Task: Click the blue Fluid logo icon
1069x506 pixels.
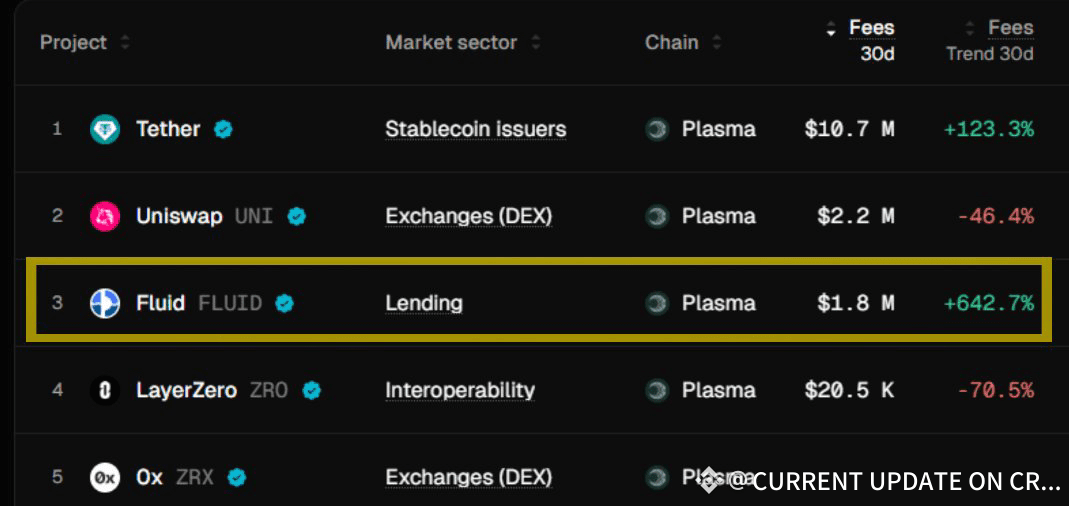Action: (x=105, y=303)
